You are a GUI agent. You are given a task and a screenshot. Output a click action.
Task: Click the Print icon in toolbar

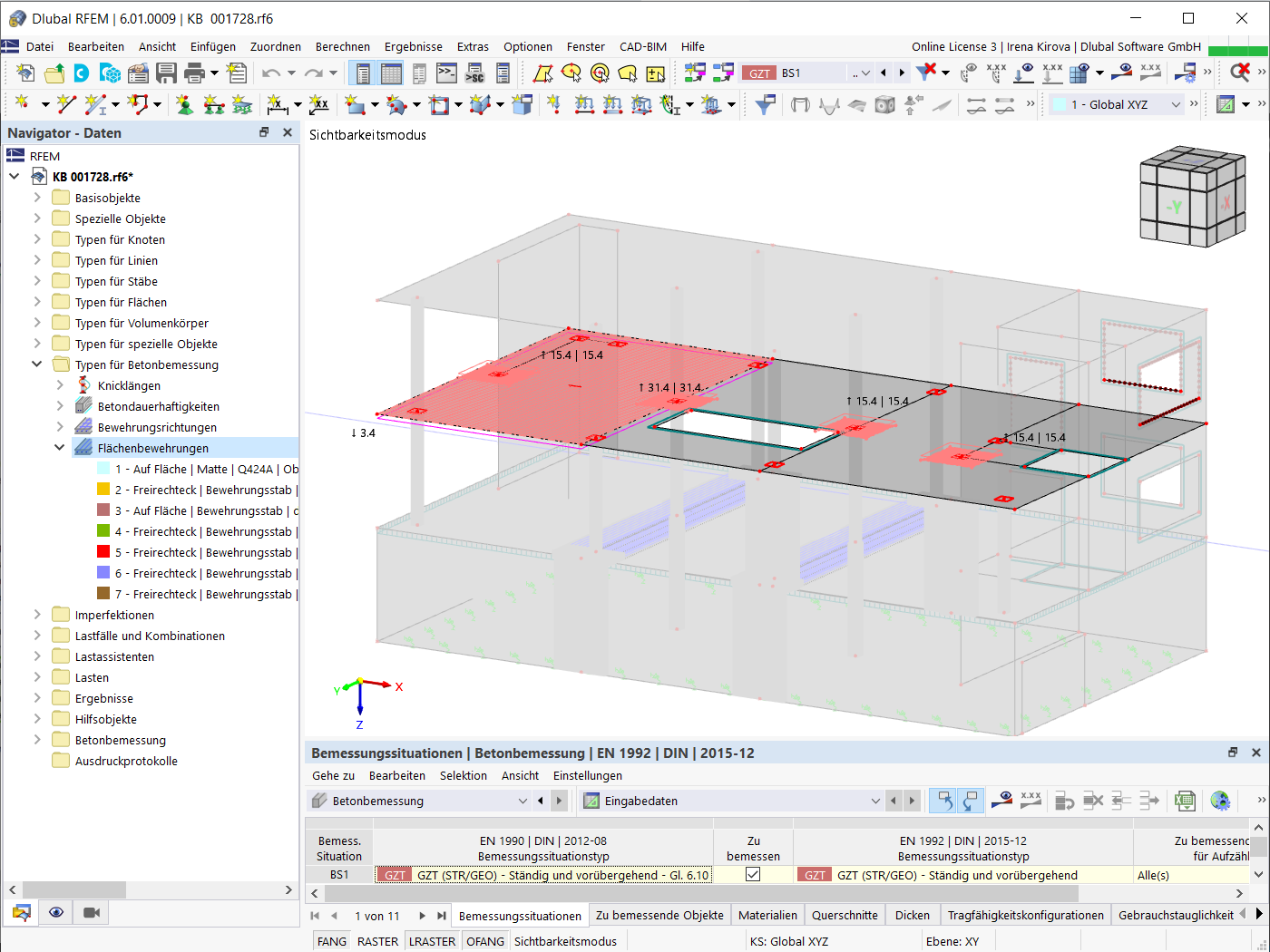coord(194,73)
